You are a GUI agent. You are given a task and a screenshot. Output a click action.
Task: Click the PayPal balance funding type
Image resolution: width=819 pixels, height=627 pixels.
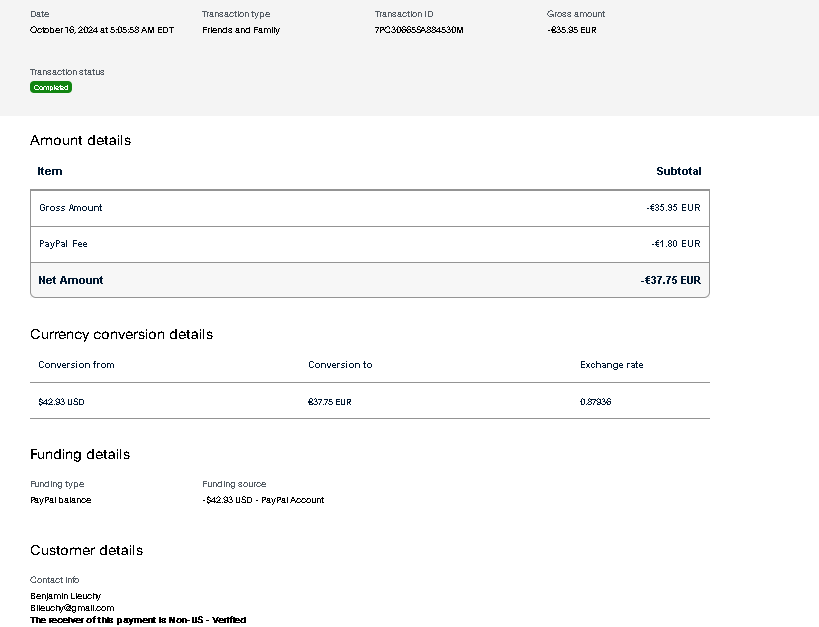pos(61,500)
